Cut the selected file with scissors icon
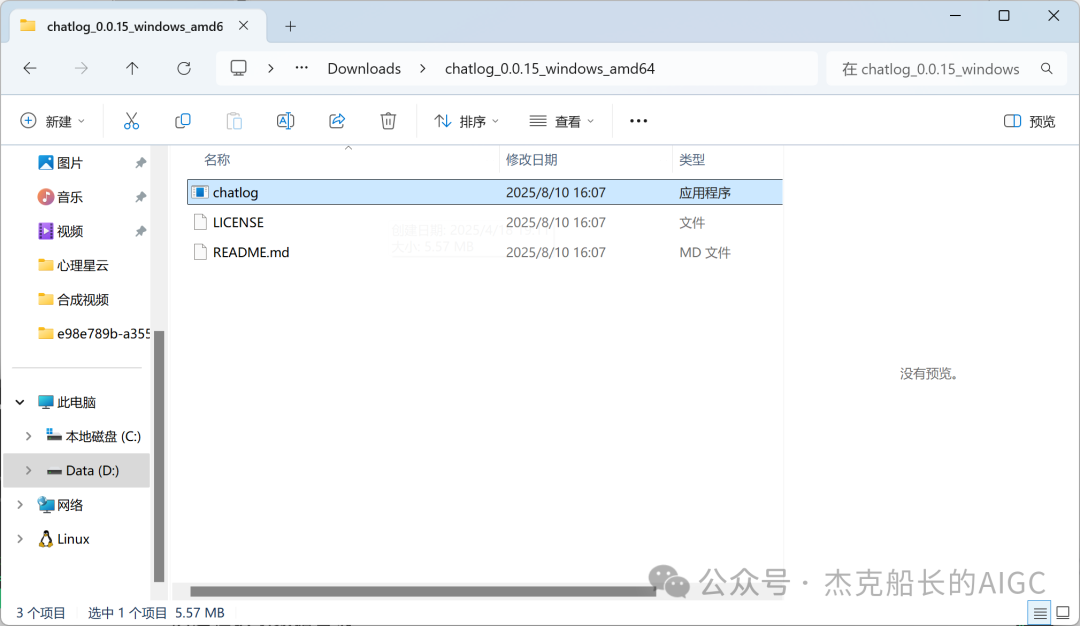This screenshot has height=626, width=1080. tap(132, 121)
